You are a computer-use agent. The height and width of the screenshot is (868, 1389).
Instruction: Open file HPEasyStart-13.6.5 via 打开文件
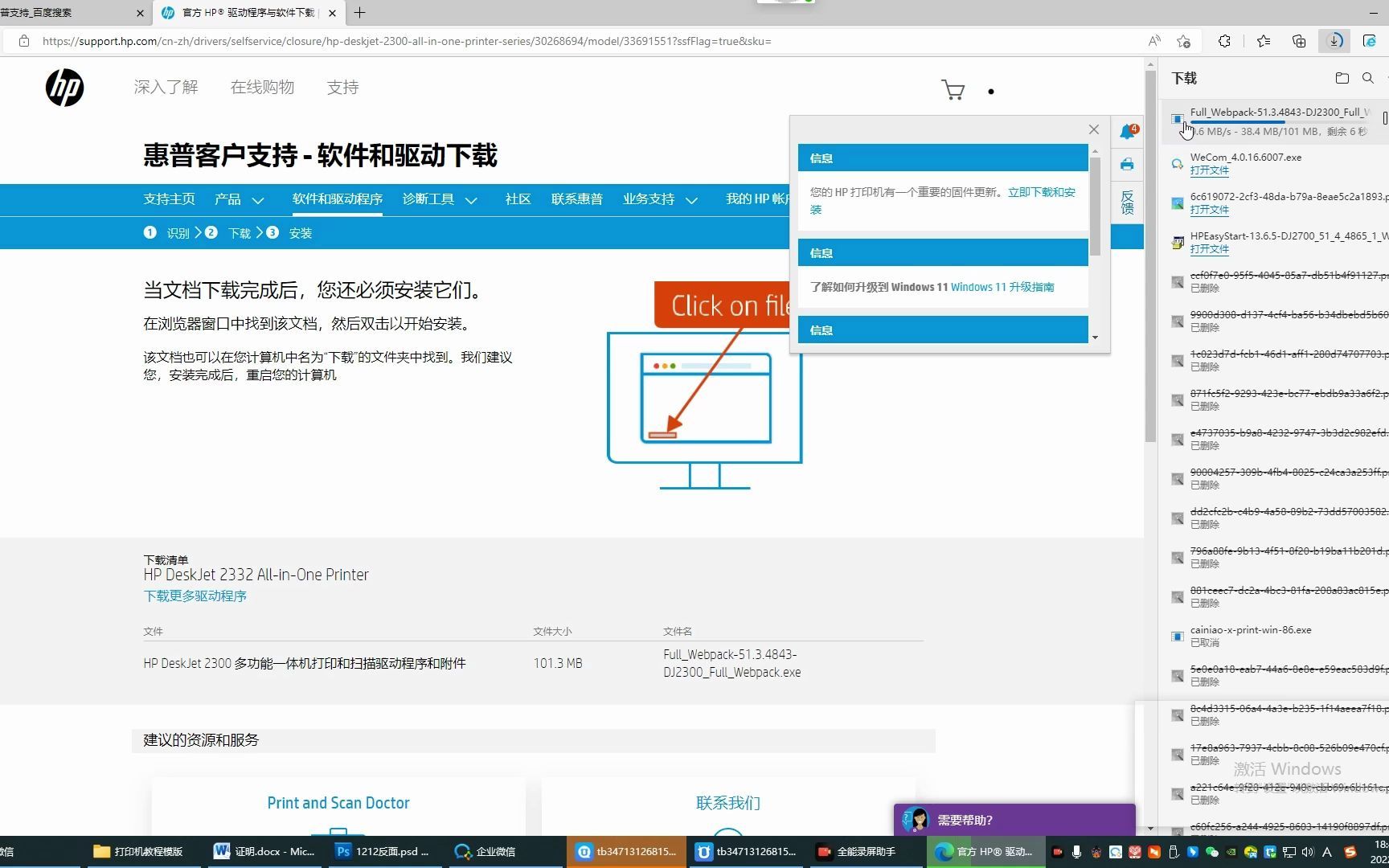pyautogui.click(x=1209, y=249)
